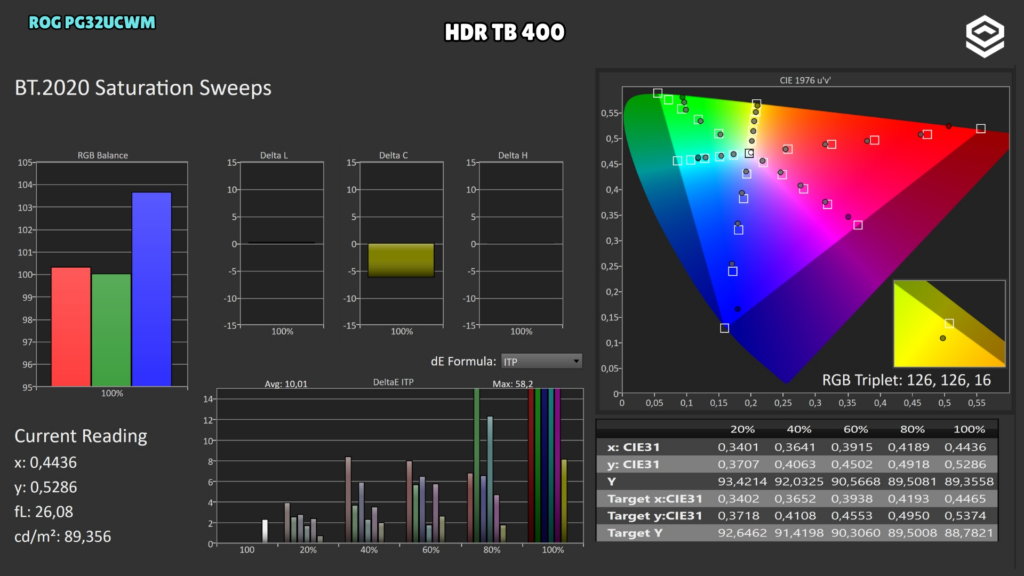Screen dimensions: 1024x576
Task: Click the yellow bar in Delta C chart
Action: pos(401,260)
